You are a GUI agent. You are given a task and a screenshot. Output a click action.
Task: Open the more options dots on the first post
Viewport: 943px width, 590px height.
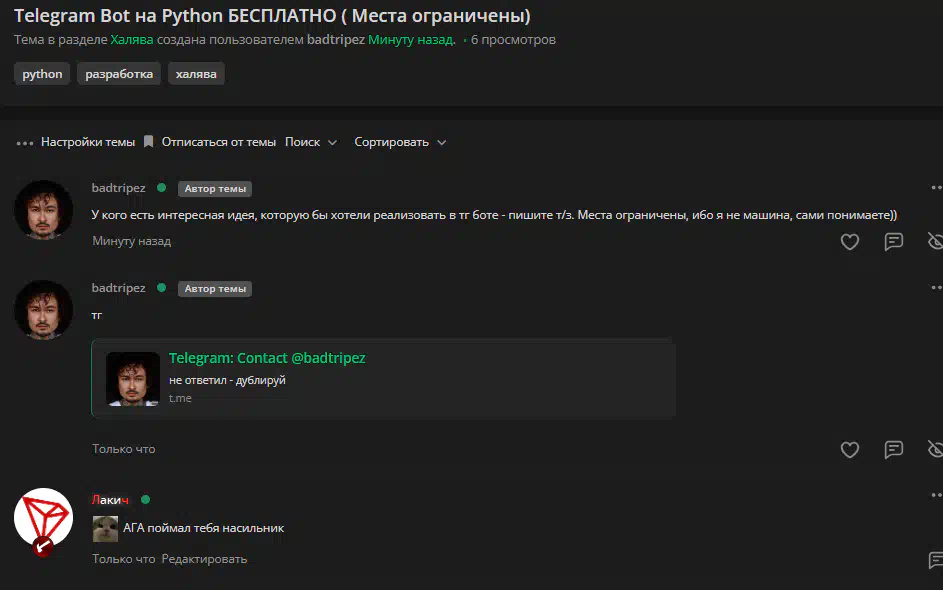coord(936,188)
